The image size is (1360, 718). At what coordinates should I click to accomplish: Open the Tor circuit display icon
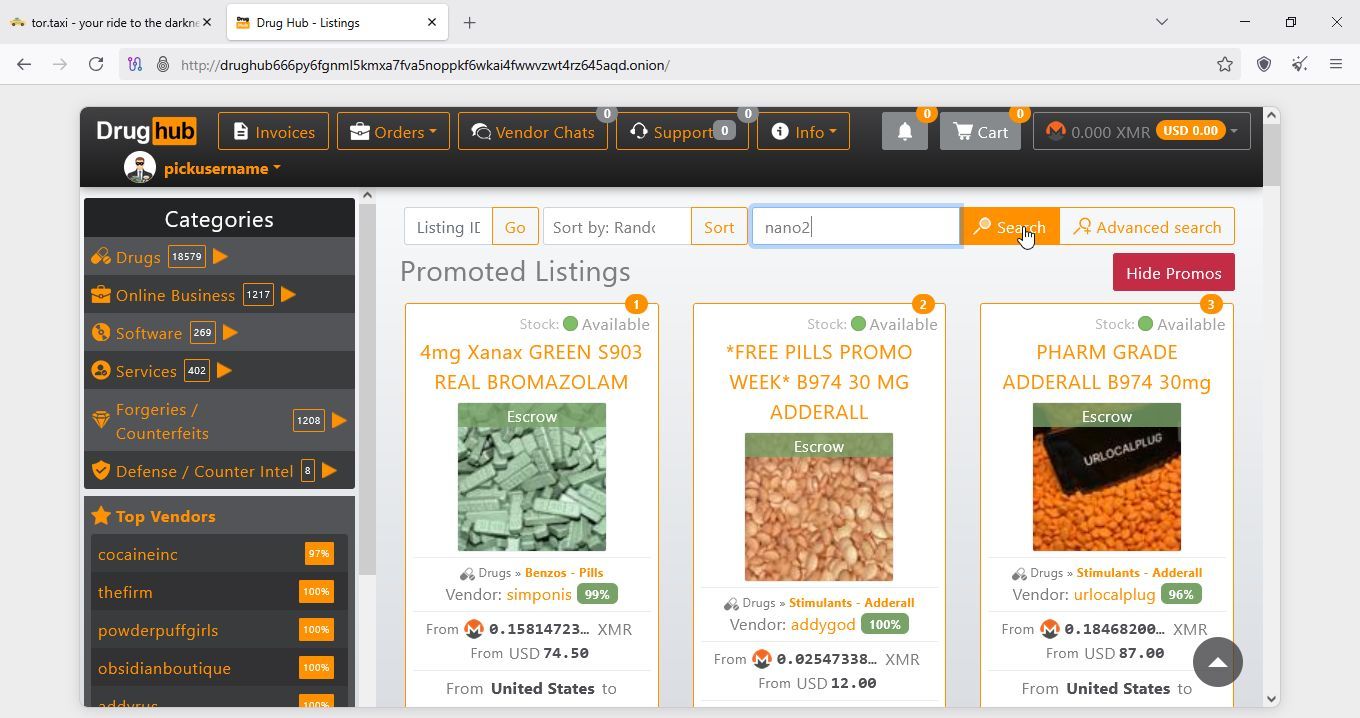135,65
